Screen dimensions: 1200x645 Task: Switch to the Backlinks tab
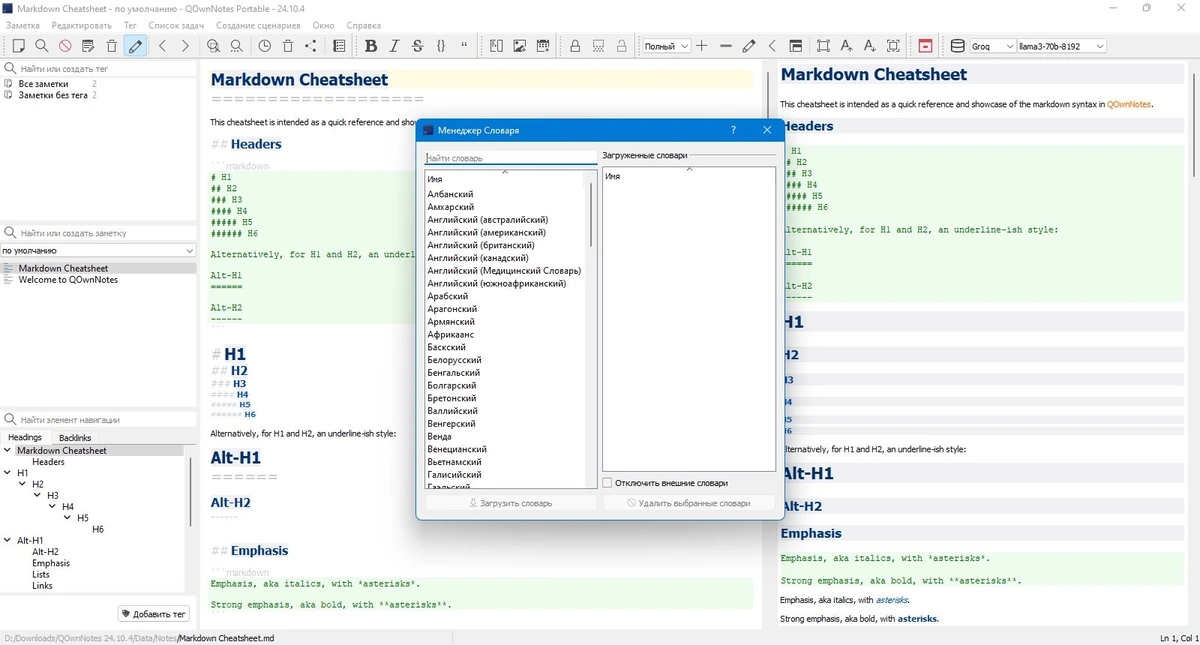75,437
